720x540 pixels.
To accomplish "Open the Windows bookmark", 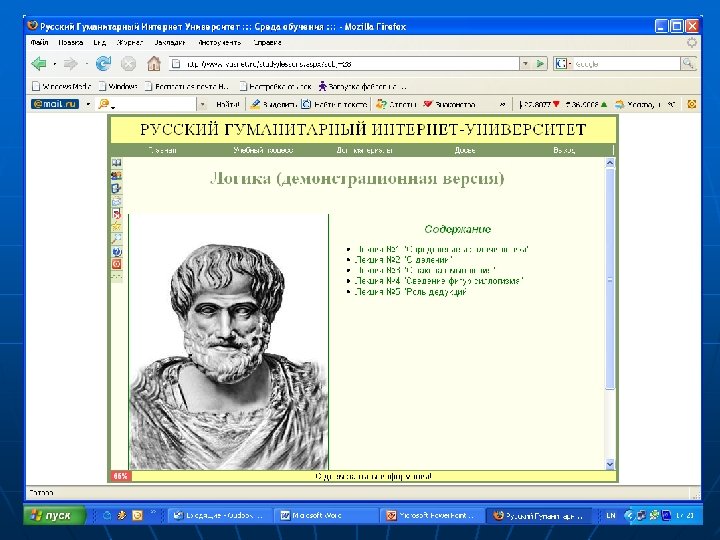I will coord(118,86).
